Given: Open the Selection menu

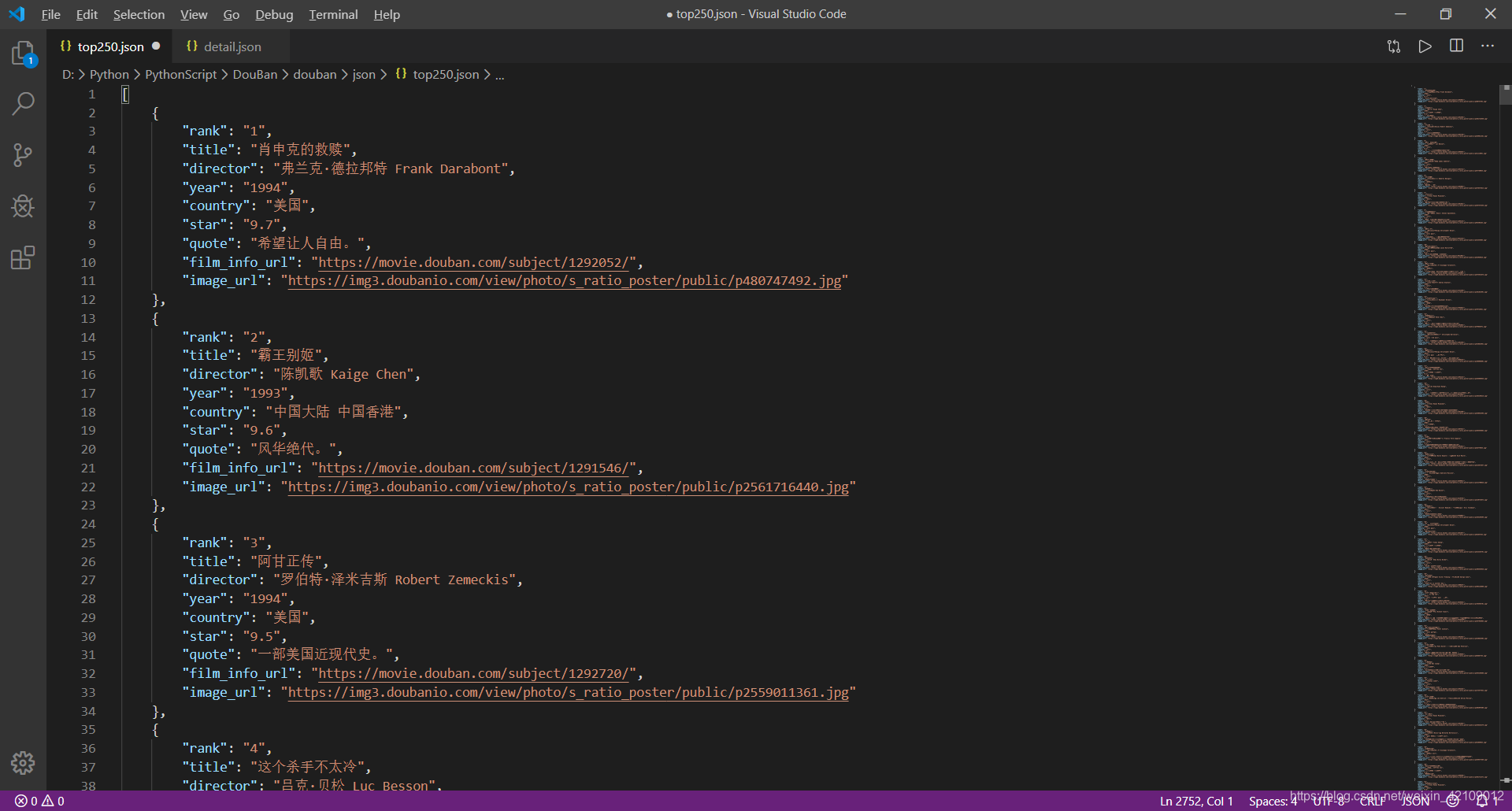Looking at the screenshot, I should (139, 14).
